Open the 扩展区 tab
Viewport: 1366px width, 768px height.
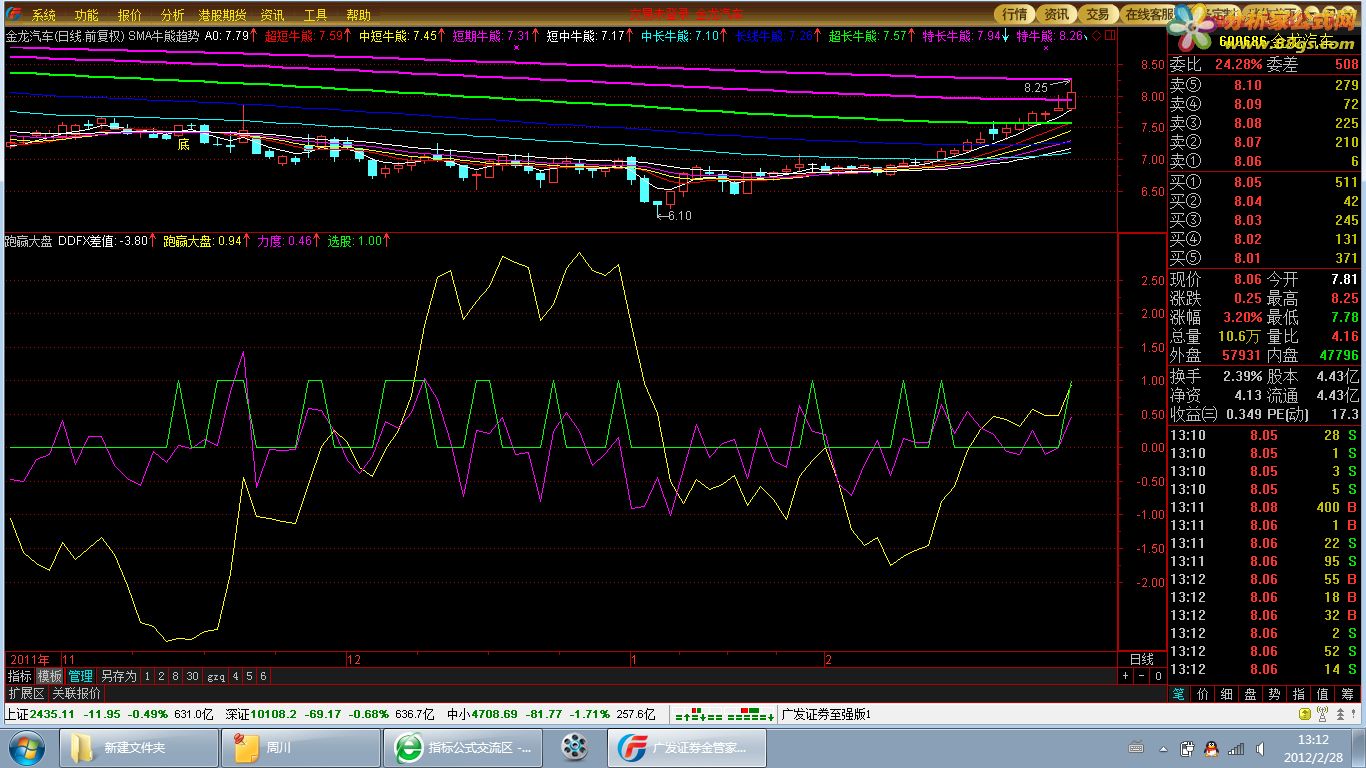(26, 693)
